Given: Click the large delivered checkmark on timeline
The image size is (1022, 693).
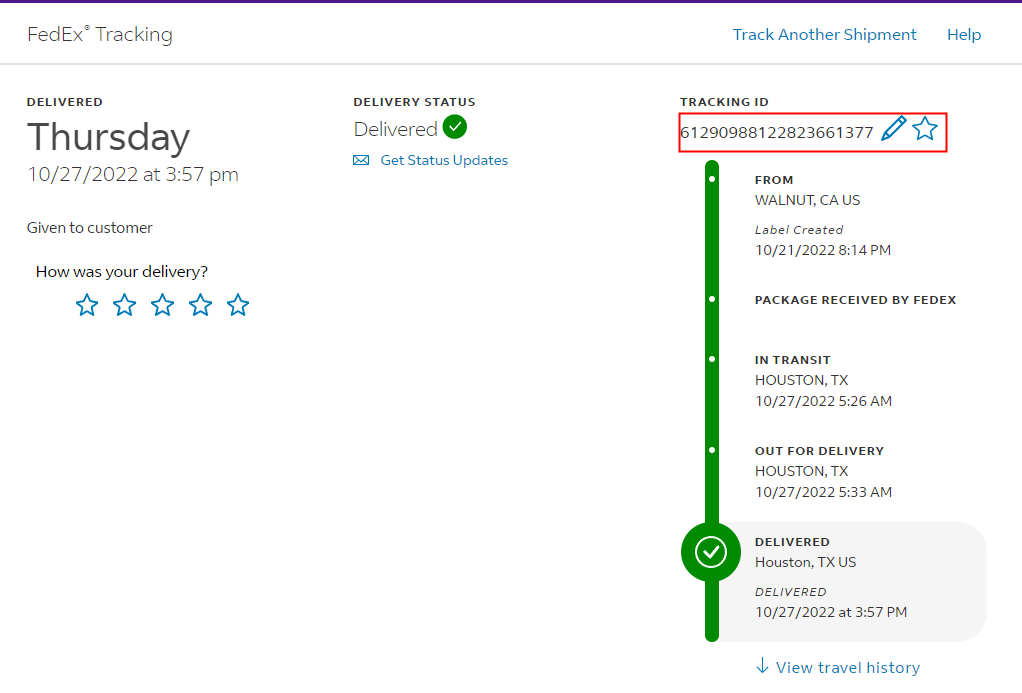Looking at the screenshot, I should [x=711, y=552].
